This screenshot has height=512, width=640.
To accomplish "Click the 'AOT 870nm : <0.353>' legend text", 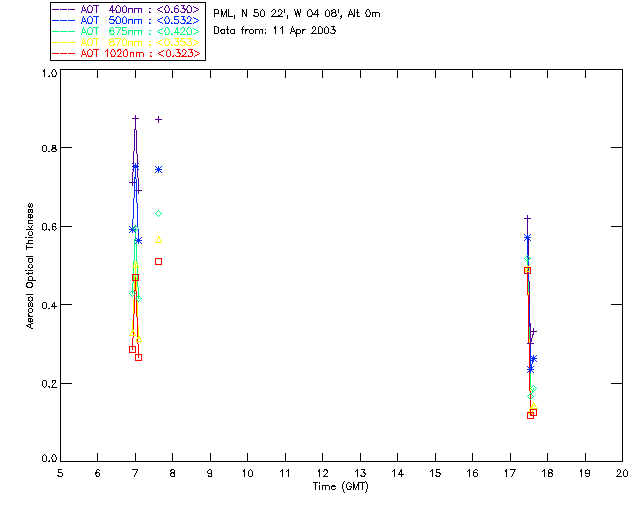I will [x=140, y=42].
